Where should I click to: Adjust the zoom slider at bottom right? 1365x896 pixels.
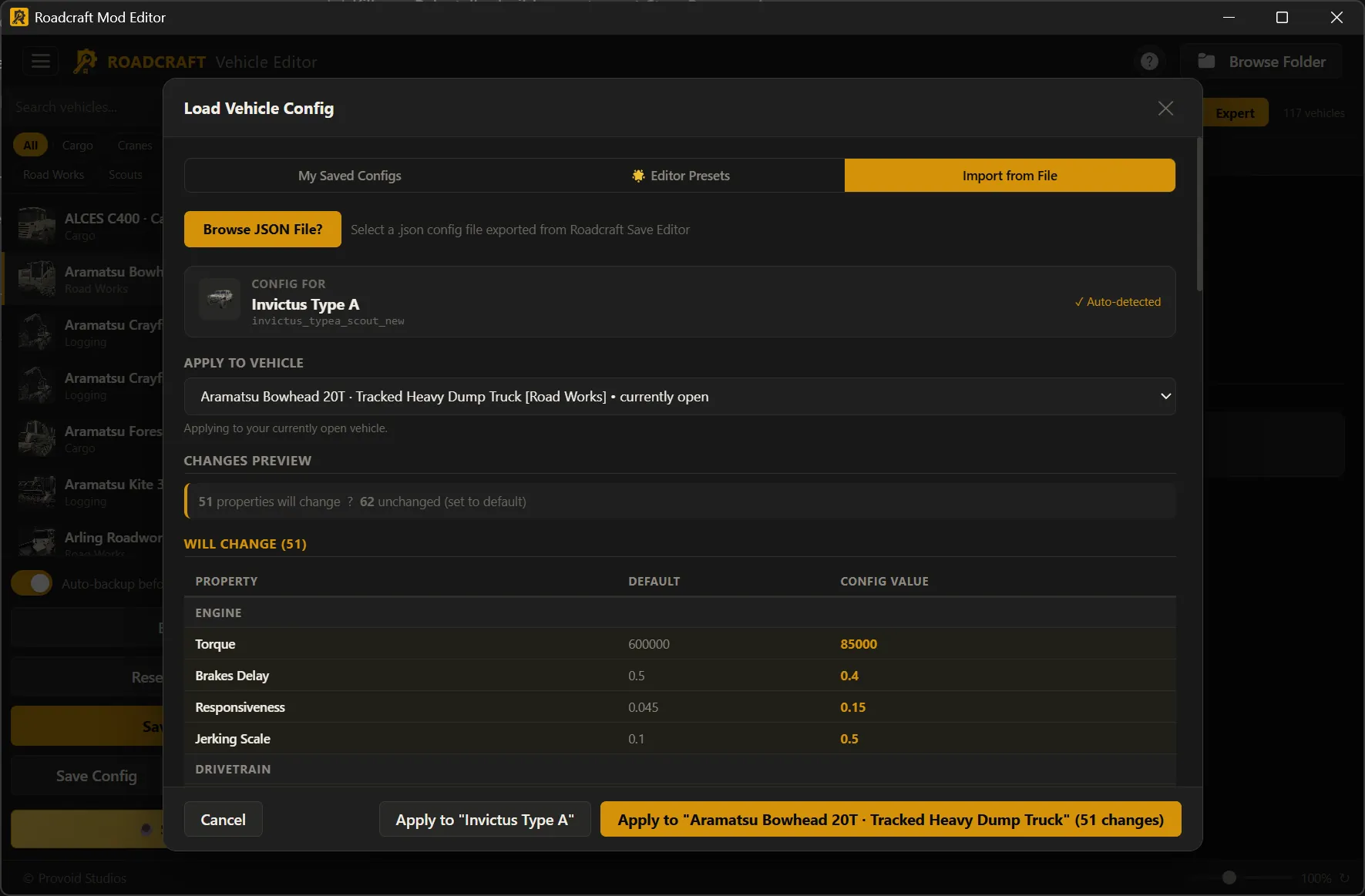[x=1229, y=878]
